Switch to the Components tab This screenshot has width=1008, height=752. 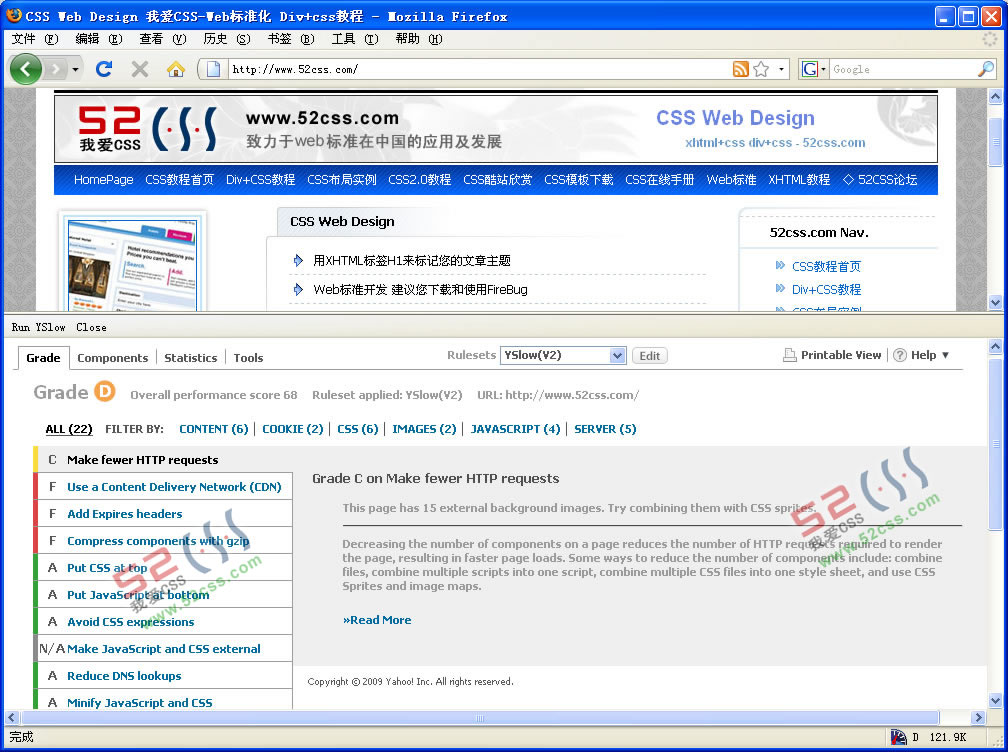click(x=112, y=358)
